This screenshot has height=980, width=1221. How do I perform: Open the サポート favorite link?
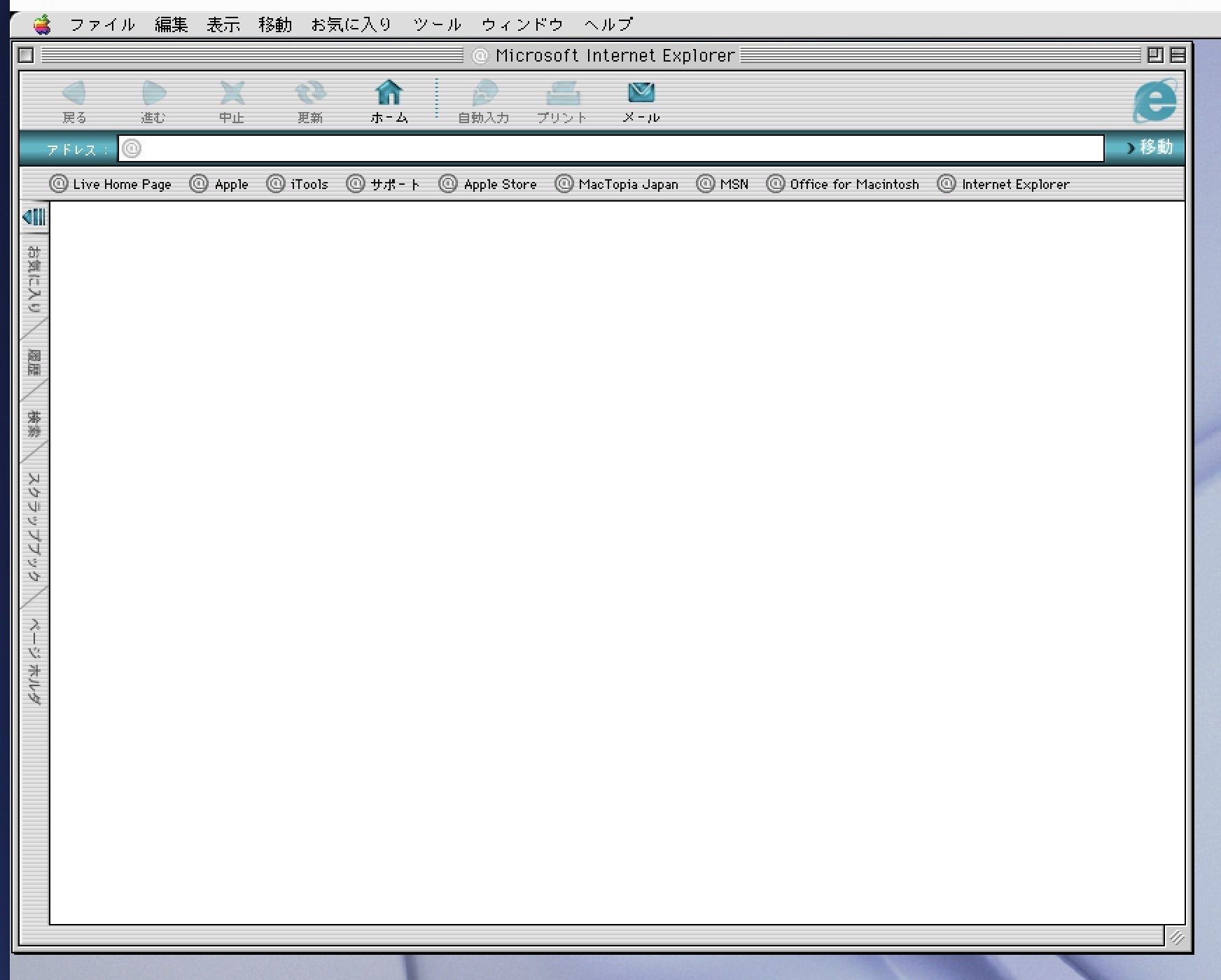point(384,184)
